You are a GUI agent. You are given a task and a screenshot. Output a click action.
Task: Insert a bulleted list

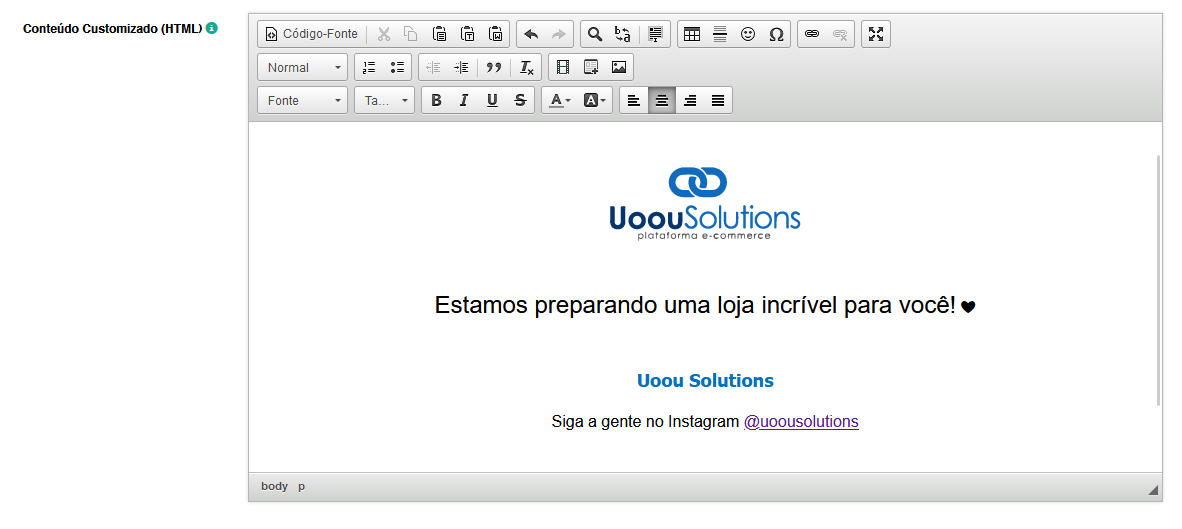[x=397, y=67]
